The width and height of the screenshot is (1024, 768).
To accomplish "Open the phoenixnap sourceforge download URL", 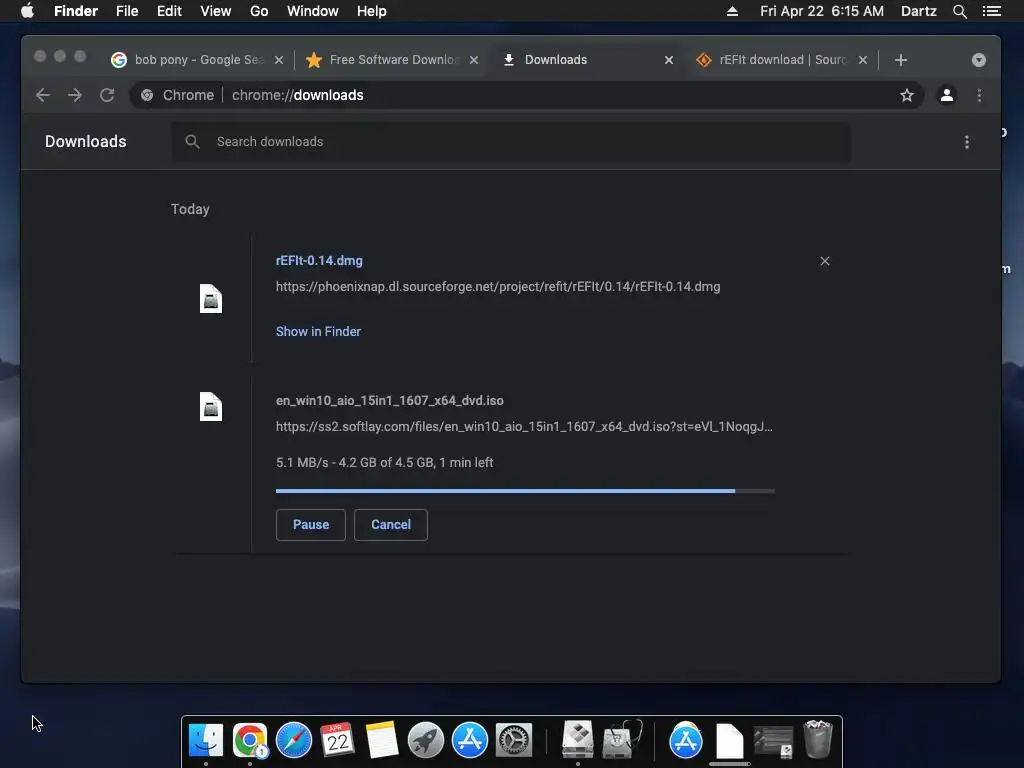I will click(498, 287).
